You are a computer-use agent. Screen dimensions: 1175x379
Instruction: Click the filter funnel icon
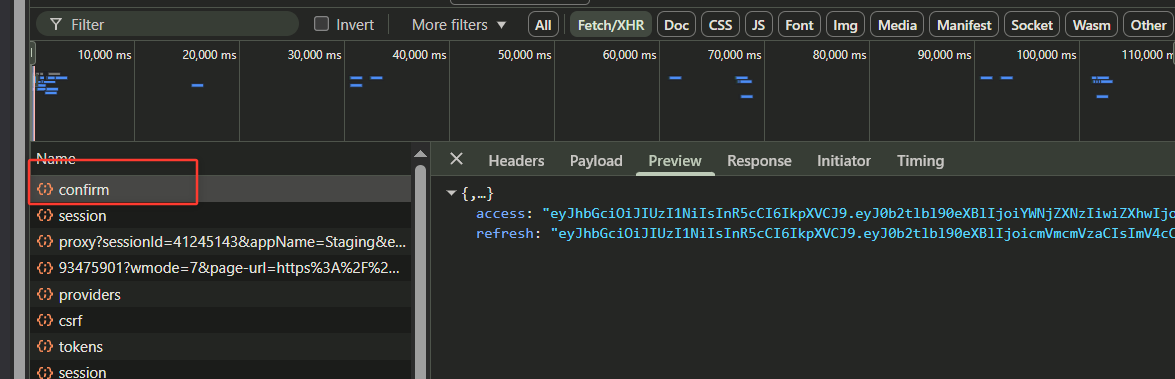coord(55,25)
